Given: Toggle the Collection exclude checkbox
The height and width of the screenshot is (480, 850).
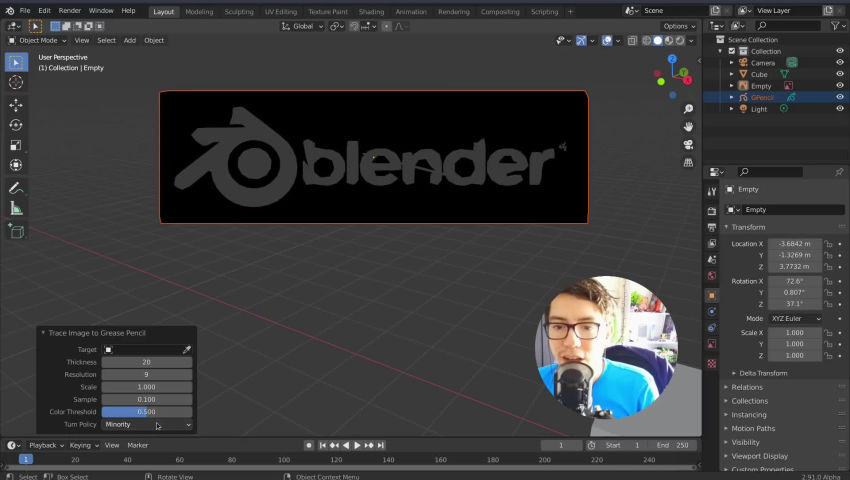Looking at the screenshot, I should pyautogui.click(x=732, y=51).
